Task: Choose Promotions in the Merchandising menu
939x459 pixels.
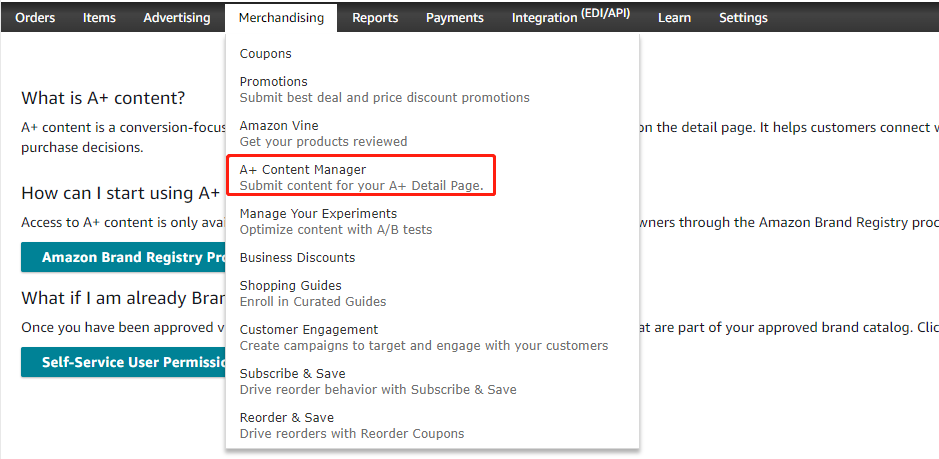Action: [x=274, y=82]
